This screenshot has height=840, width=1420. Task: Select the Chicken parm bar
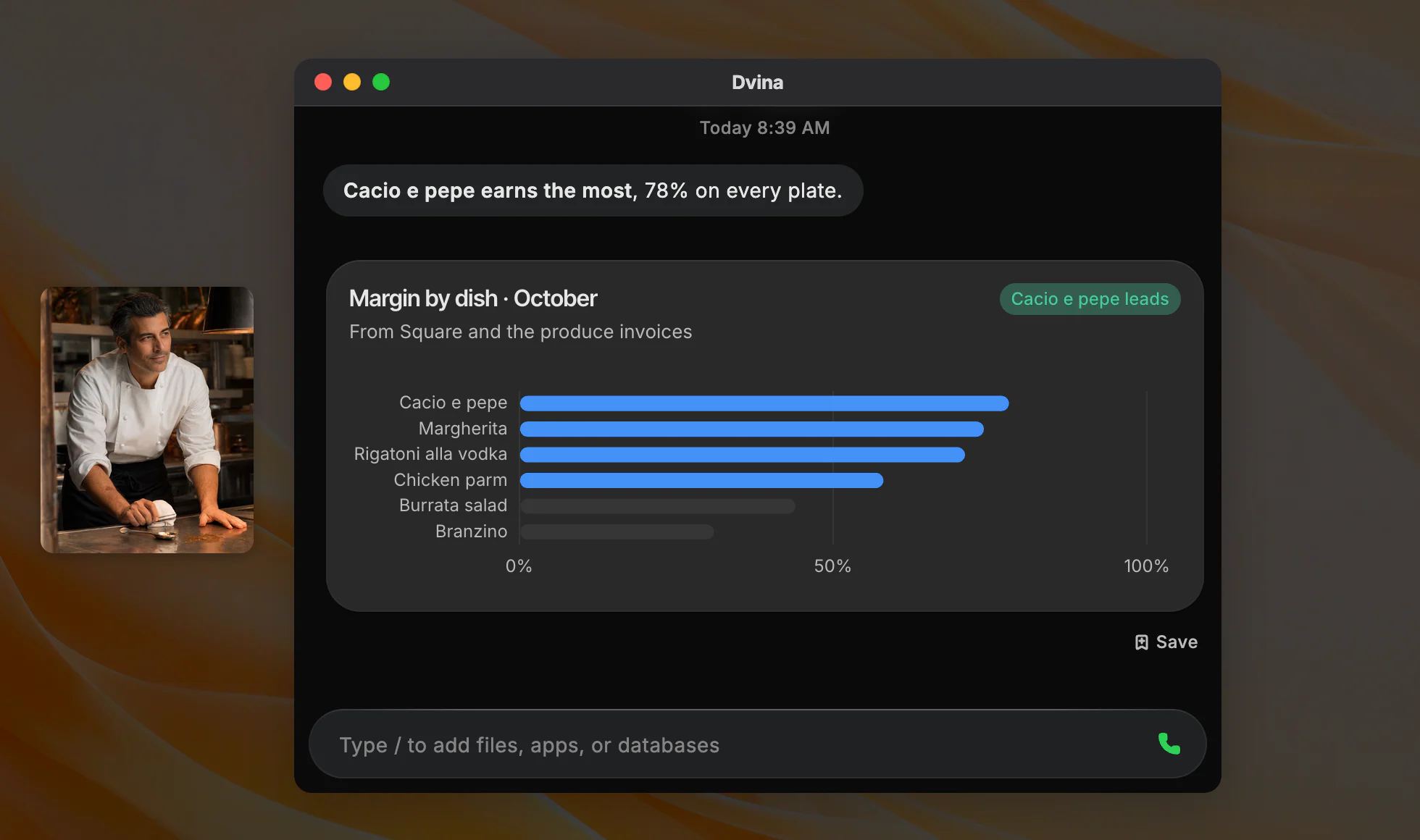(x=701, y=481)
